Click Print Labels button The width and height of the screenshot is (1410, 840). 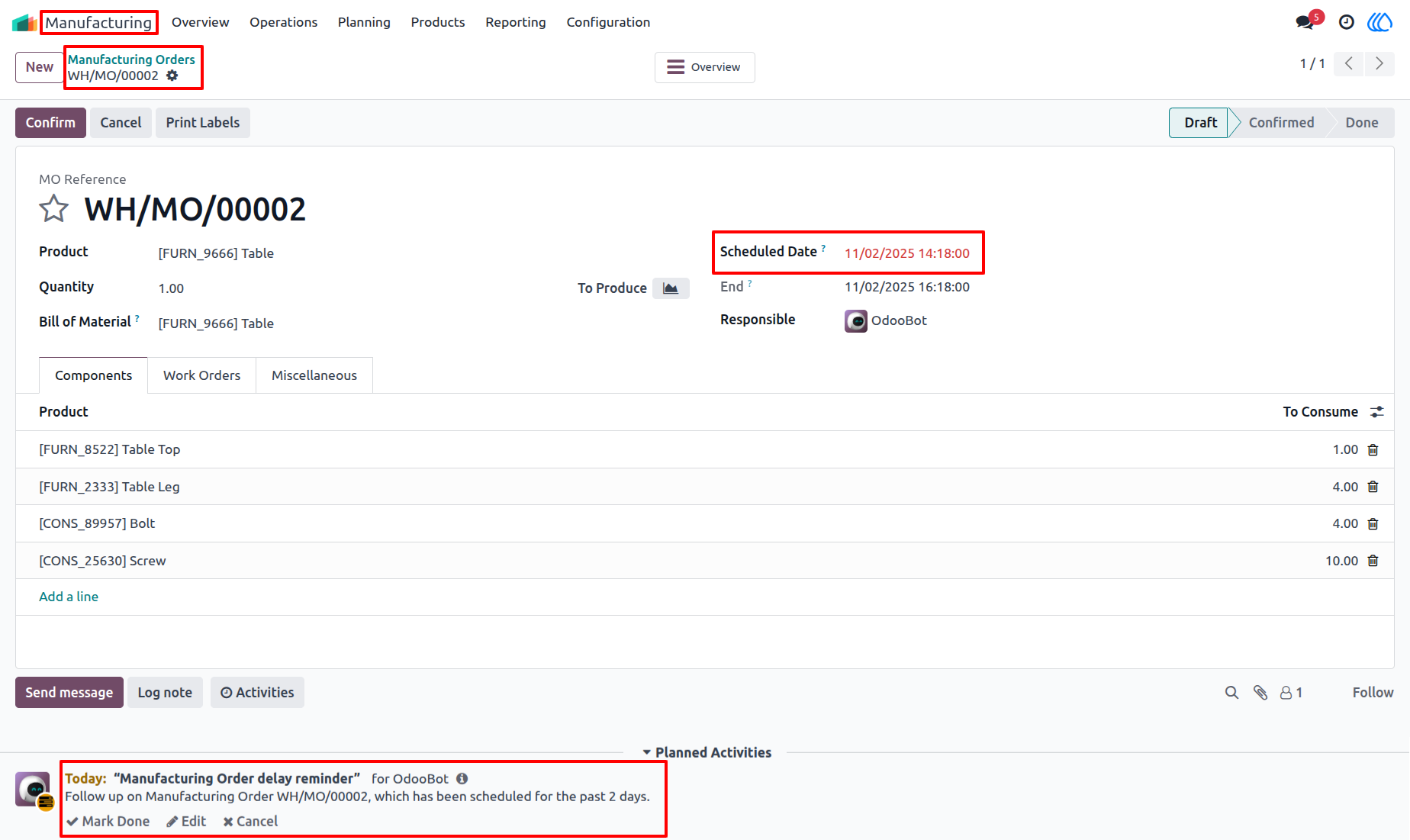coord(203,123)
